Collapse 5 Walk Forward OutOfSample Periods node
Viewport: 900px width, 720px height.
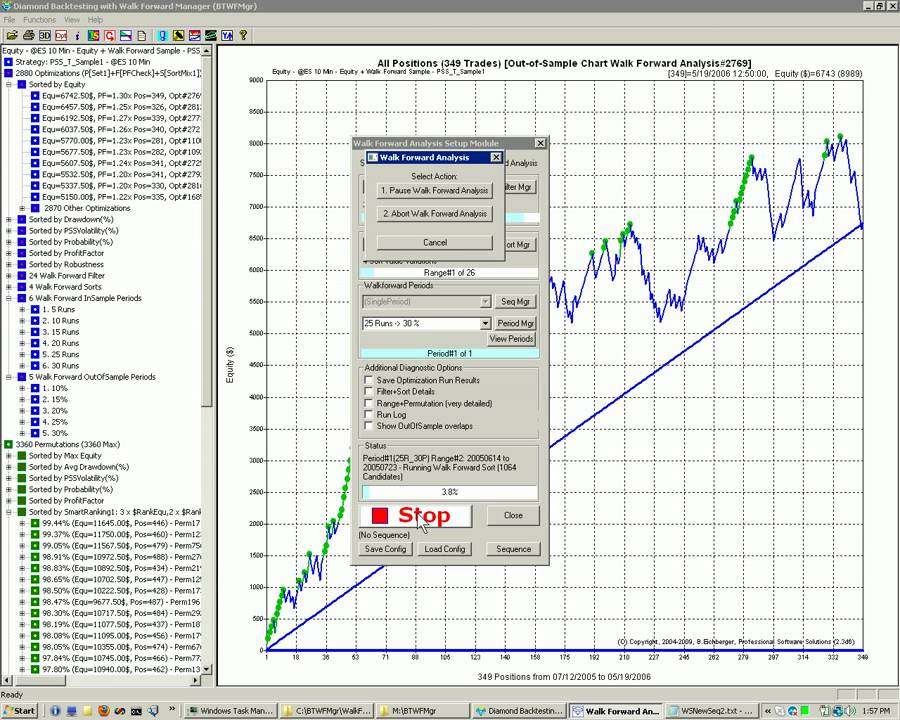coord(9,377)
